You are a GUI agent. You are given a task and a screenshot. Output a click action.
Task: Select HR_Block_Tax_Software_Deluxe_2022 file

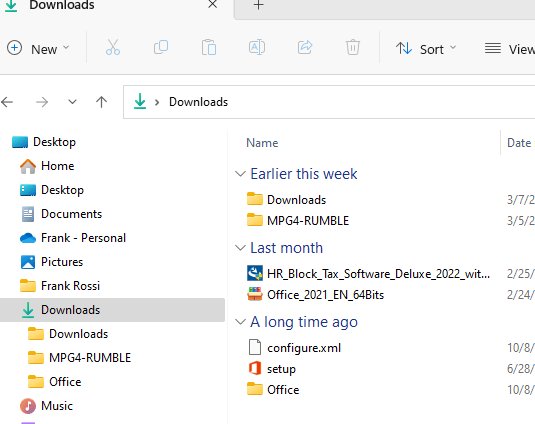tap(378, 274)
